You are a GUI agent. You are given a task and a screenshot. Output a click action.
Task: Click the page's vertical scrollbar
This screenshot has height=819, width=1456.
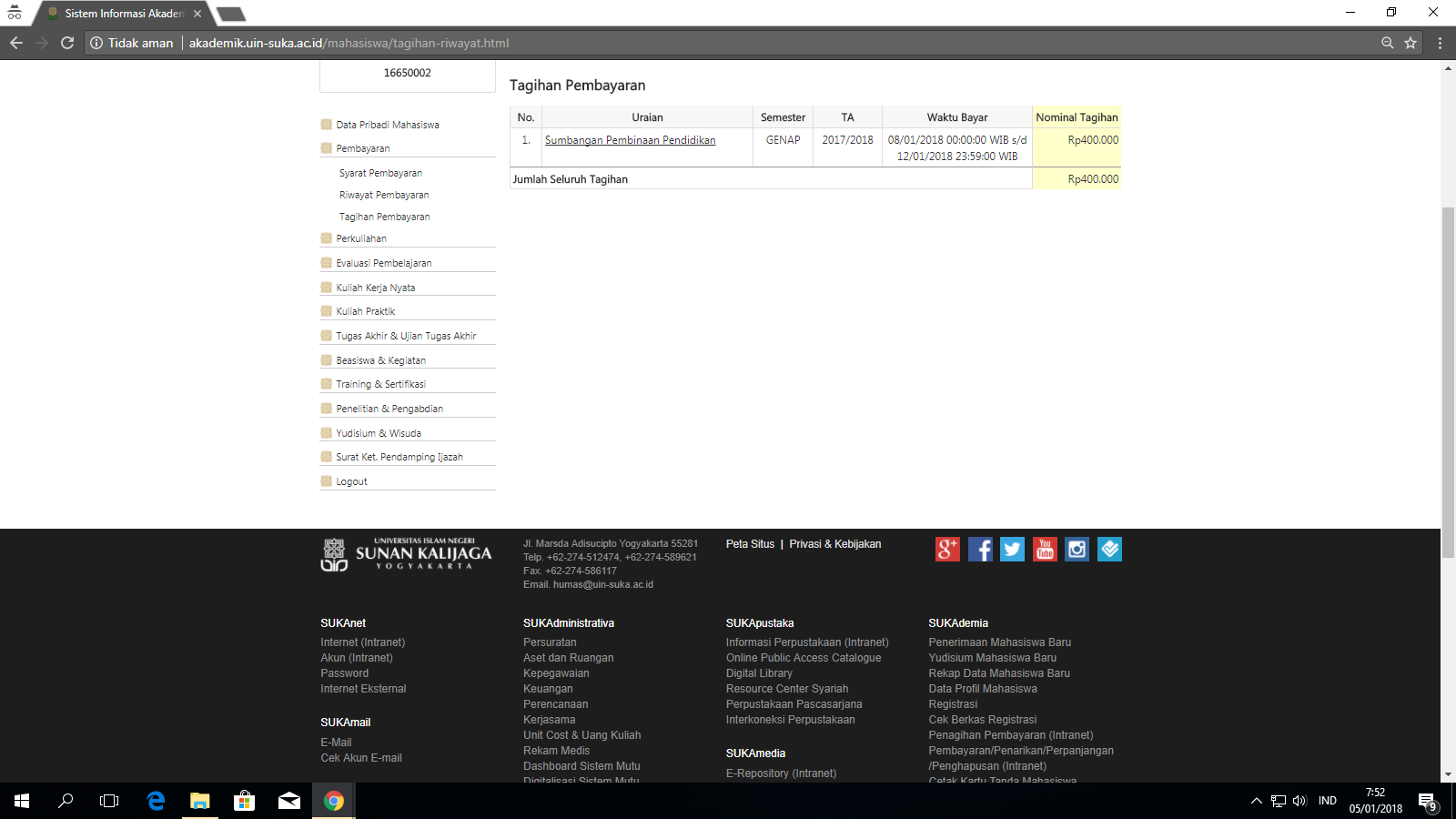pyautogui.click(x=1448, y=364)
